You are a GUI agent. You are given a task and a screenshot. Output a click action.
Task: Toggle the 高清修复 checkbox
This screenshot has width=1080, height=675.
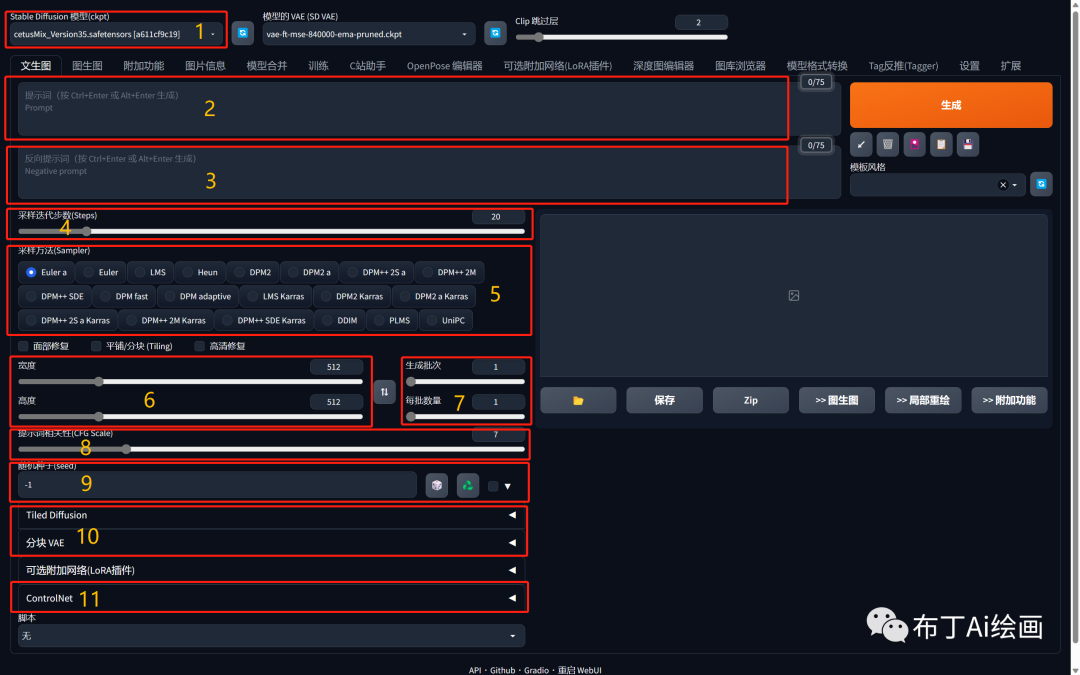tap(200, 346)
